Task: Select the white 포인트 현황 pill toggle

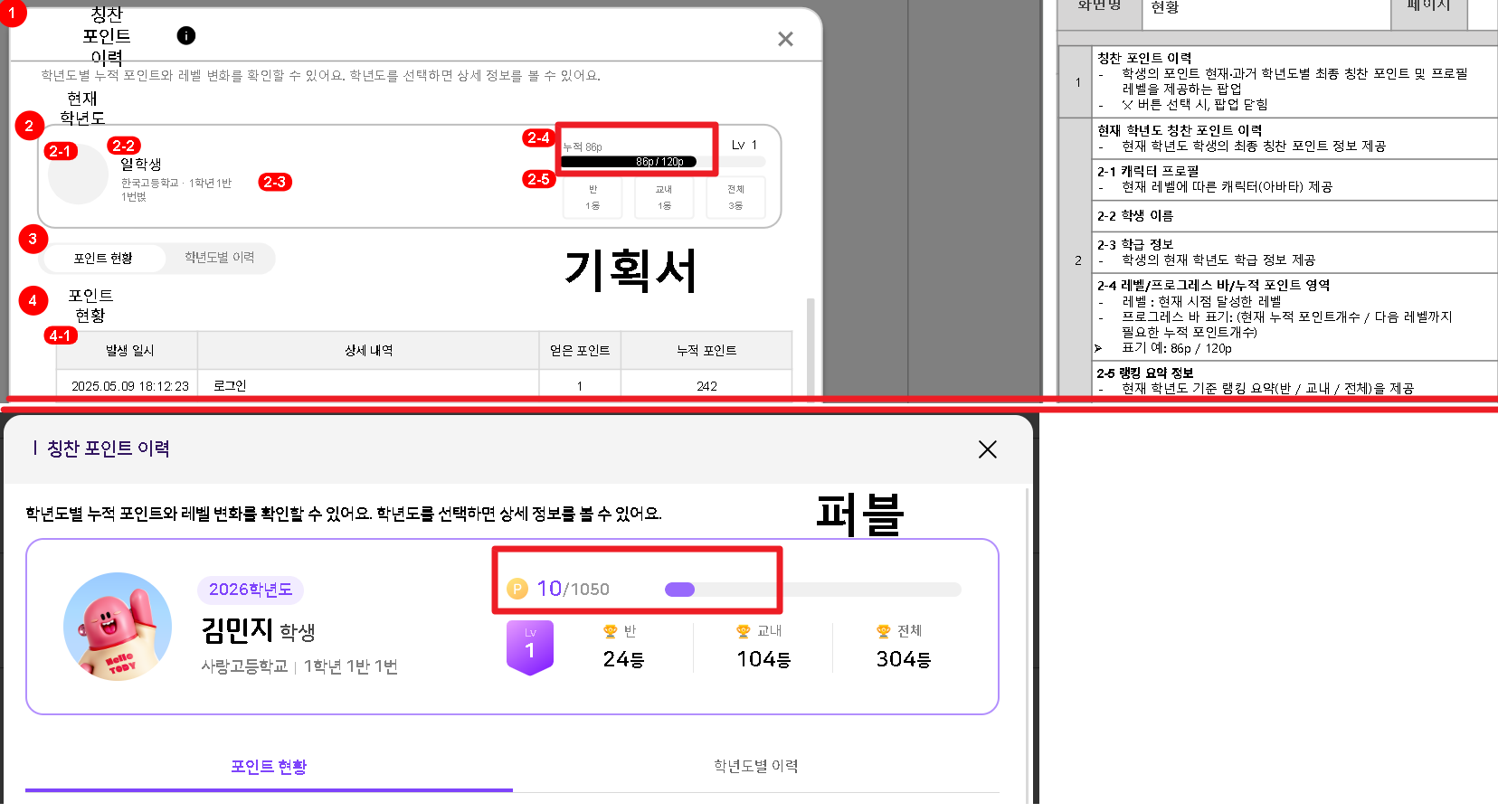Action: pyautogui.click(x=103, y=258)
